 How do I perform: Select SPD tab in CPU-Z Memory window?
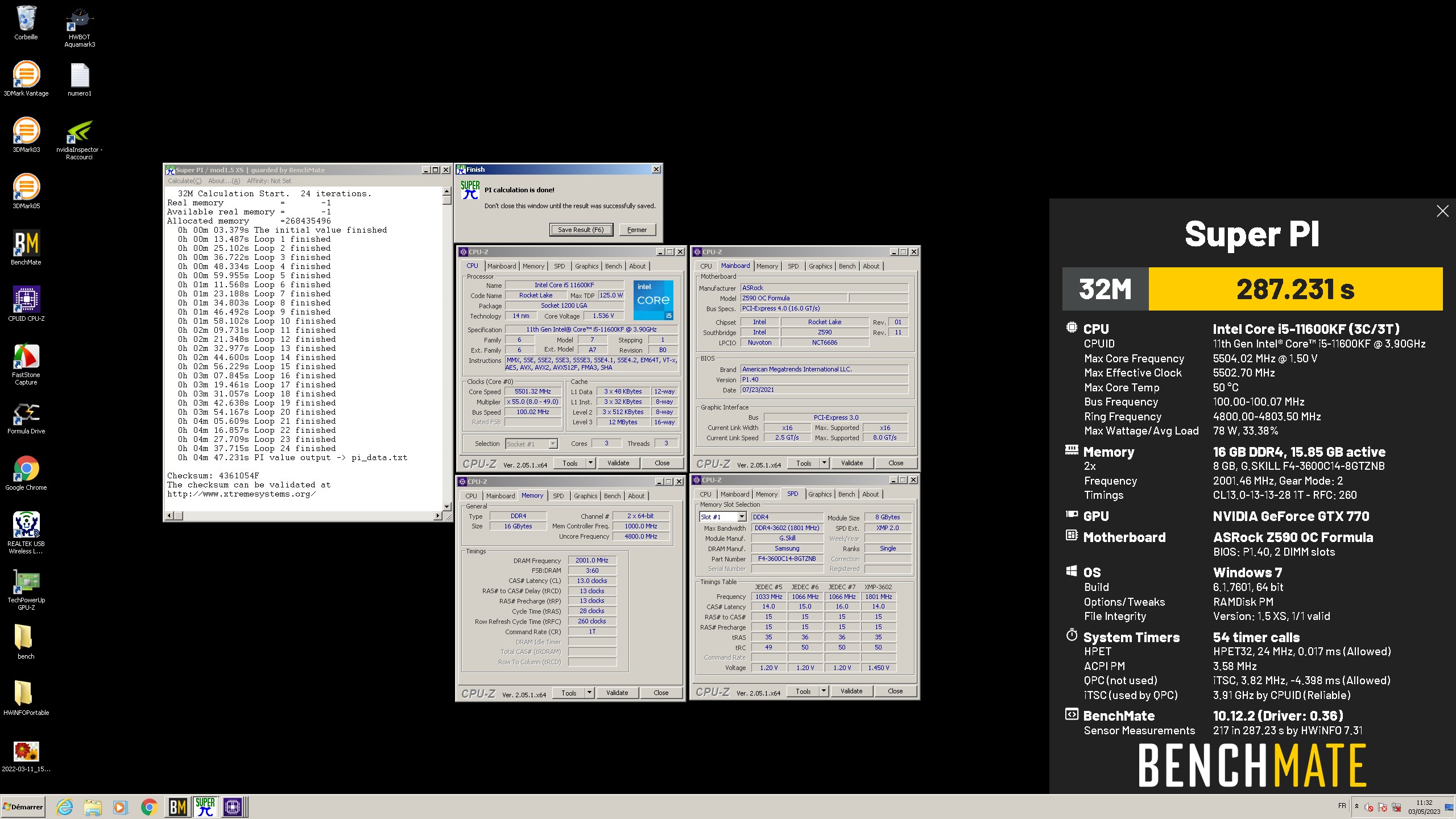[x=559, y=496]
